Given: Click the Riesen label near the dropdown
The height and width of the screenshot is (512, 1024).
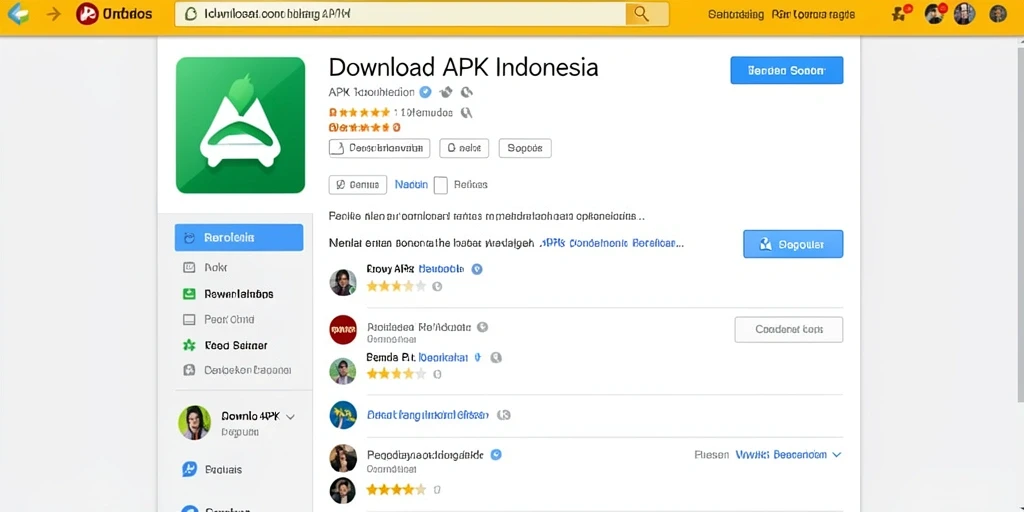Looking at the screenshot, I should coord(711,455).
